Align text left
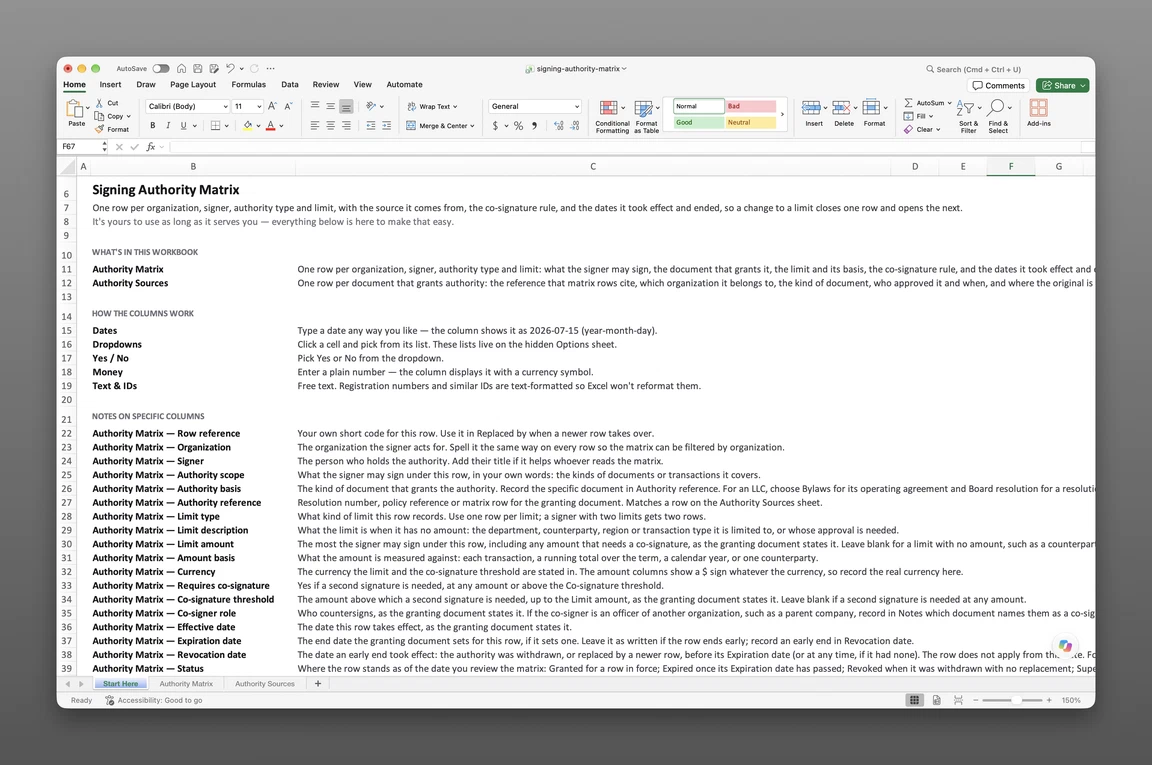The width and height of the screenshot is (1152, 765). coord(314,126)
